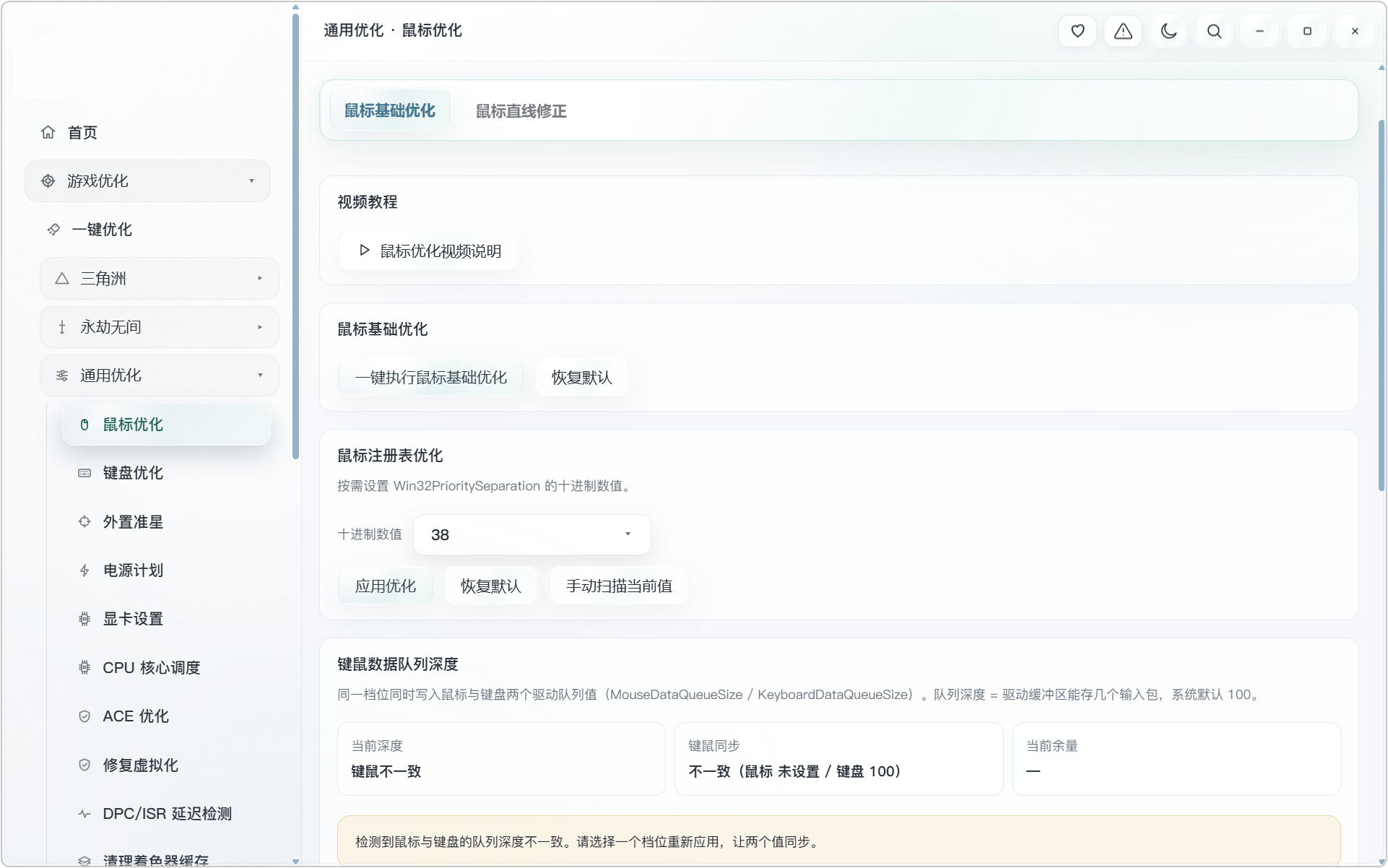
Task: Click the 当前深度 status card
Action: (x=501, y=759)
